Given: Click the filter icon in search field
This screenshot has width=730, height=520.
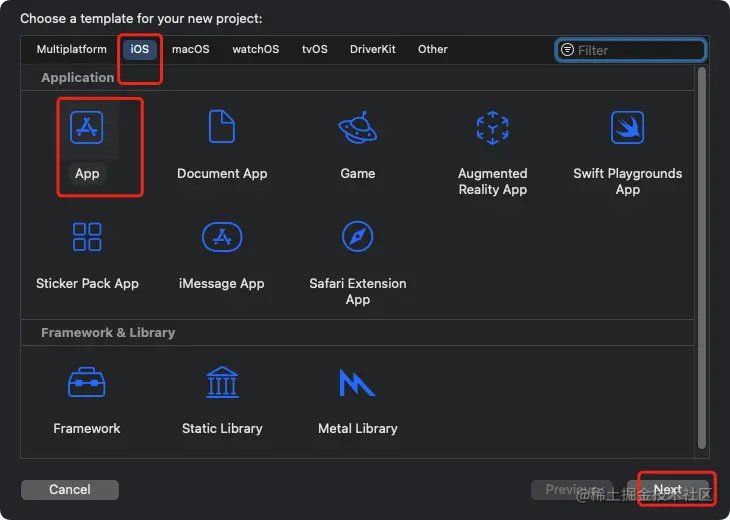Looking at the screenshot, I should pos(567,49).
